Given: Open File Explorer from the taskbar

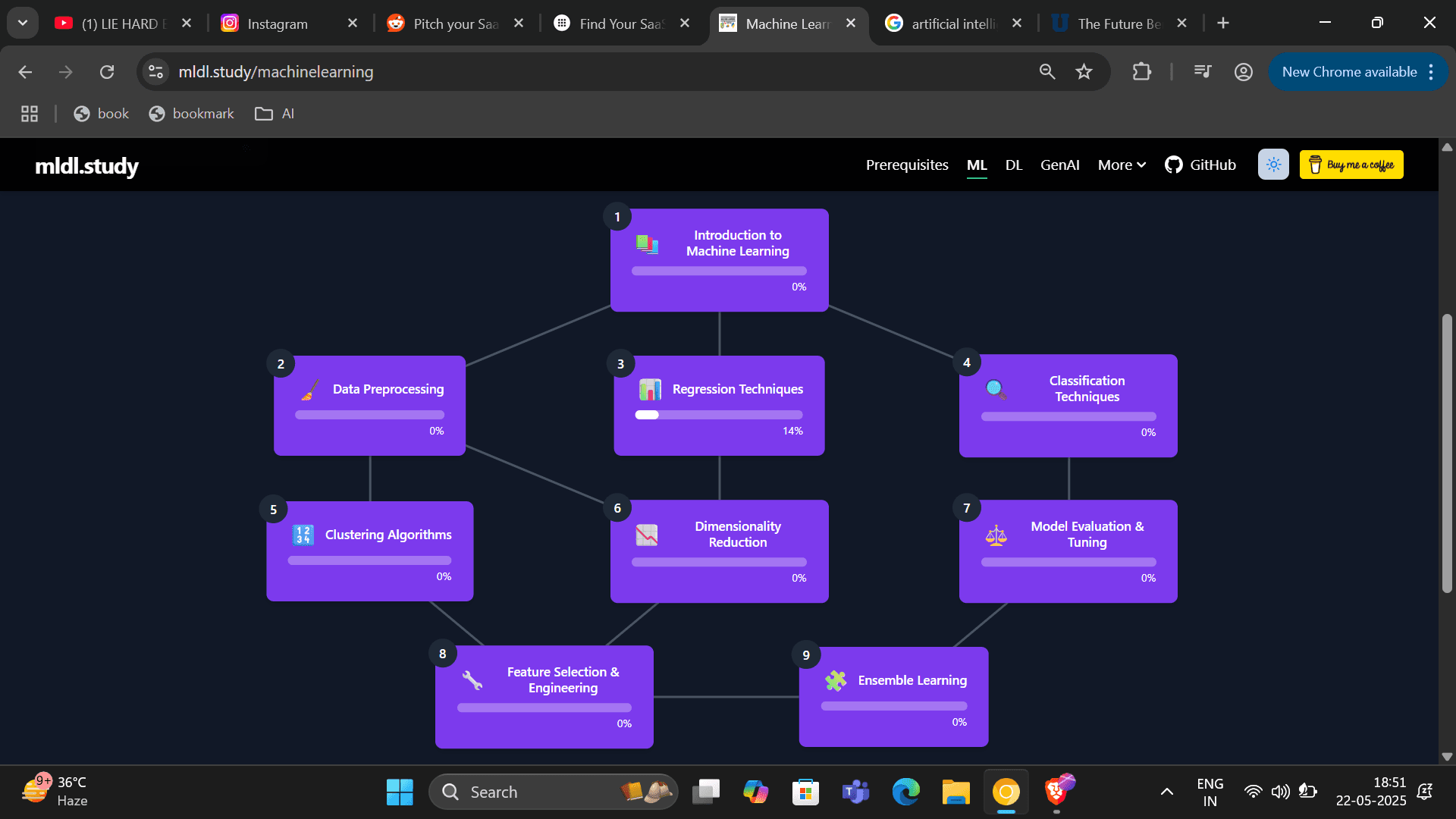Looking at the screenshot, I should (955, 792).
